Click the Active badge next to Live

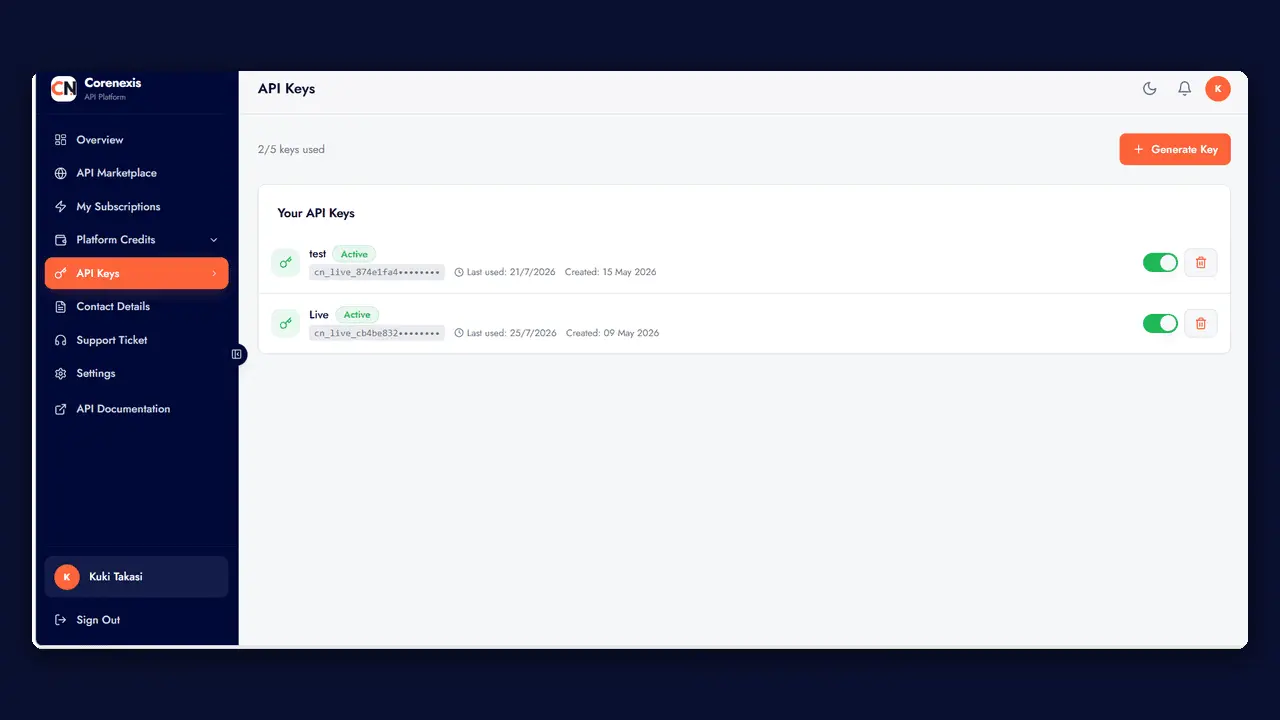(357, 314)
